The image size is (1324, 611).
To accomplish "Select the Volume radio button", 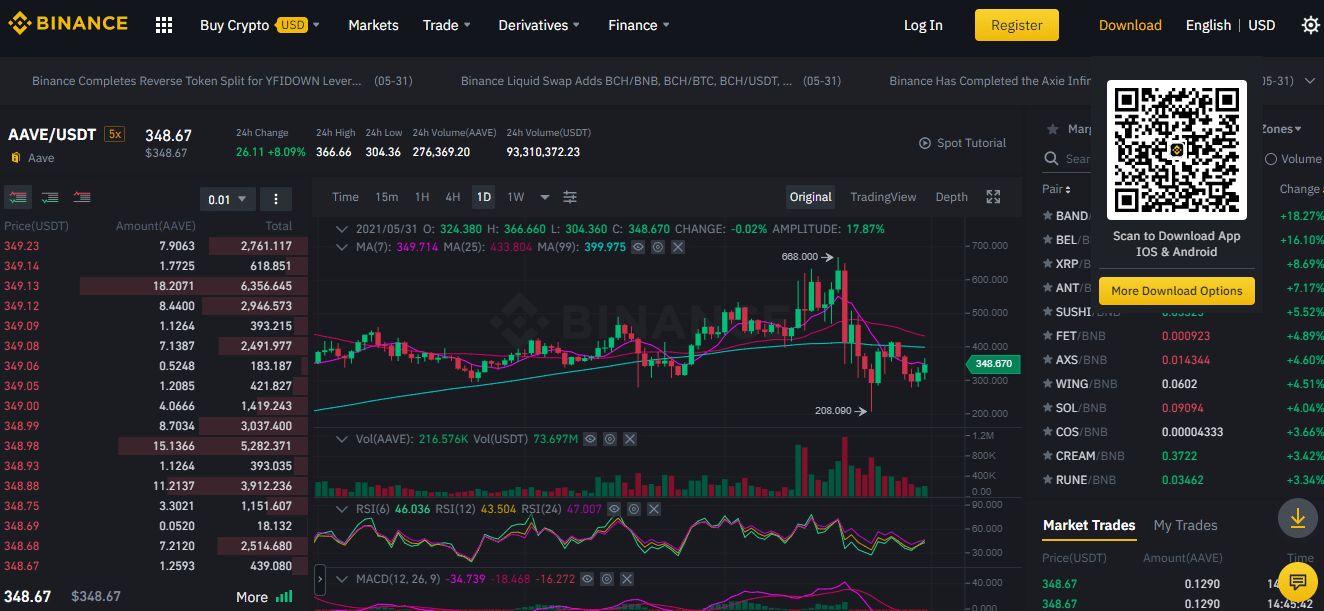I will pos(1271,159).
